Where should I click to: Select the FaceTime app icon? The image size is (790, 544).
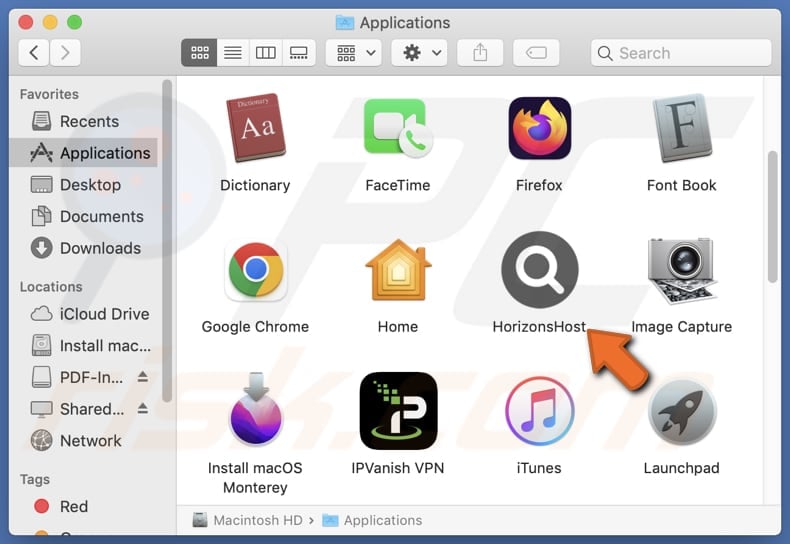pyautogui.click(x=398, y=127)
